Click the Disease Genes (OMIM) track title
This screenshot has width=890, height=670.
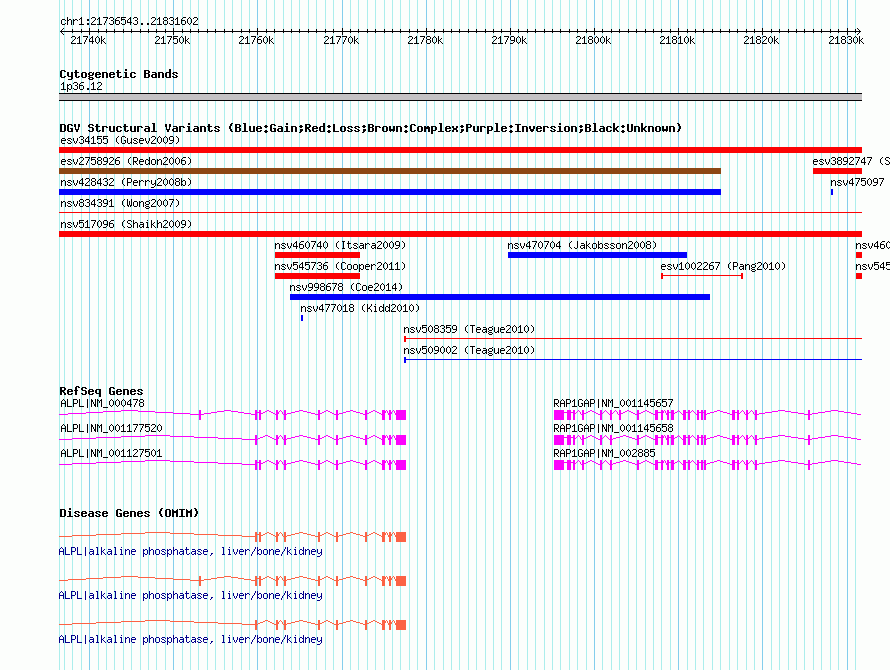coord(129,513)
